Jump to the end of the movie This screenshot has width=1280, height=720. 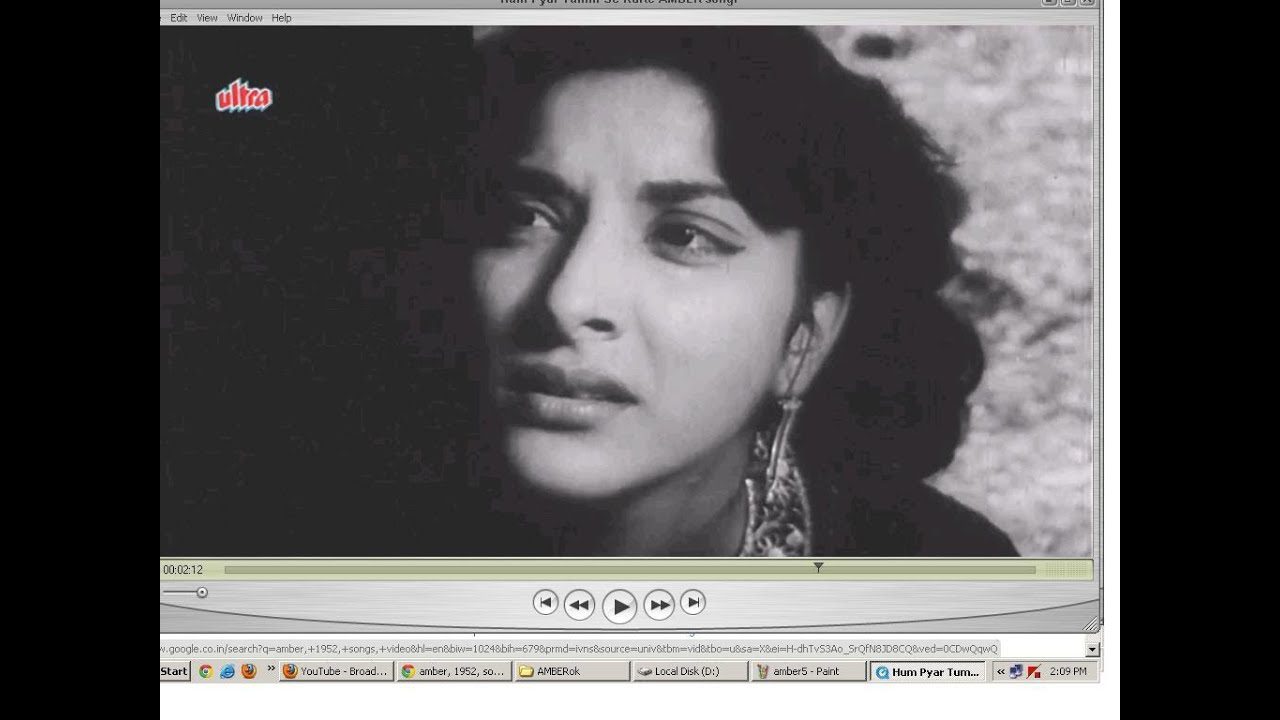693,602
